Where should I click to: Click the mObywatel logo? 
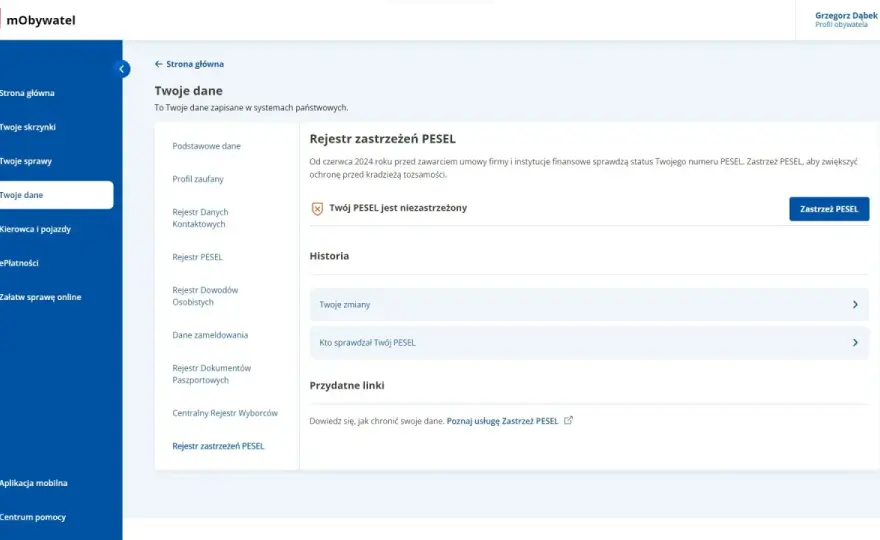click(40, 20)
